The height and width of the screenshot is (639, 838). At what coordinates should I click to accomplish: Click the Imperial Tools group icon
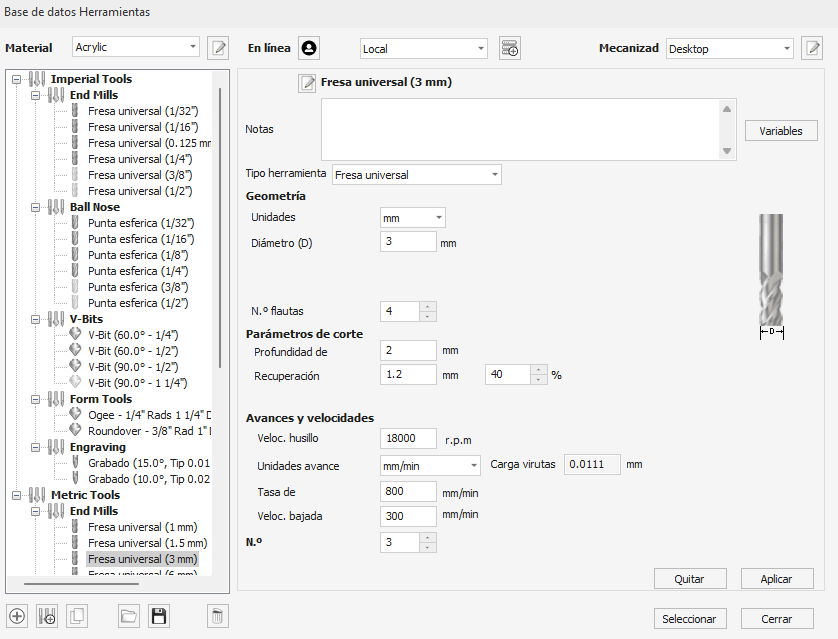tap(36, 79)
